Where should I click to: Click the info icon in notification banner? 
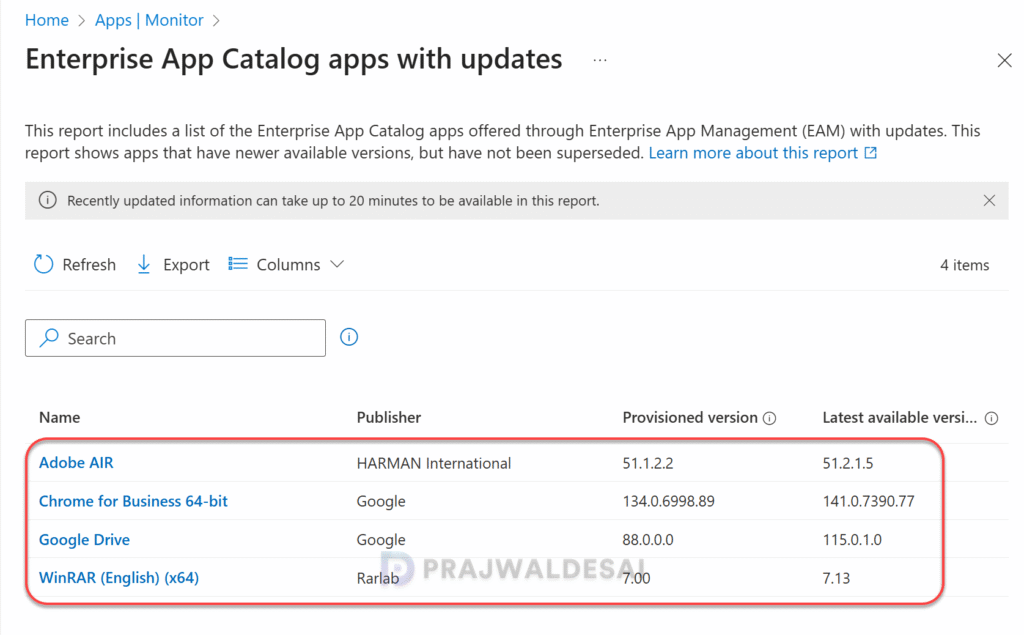pyautogui.click(x=47, y=200)
